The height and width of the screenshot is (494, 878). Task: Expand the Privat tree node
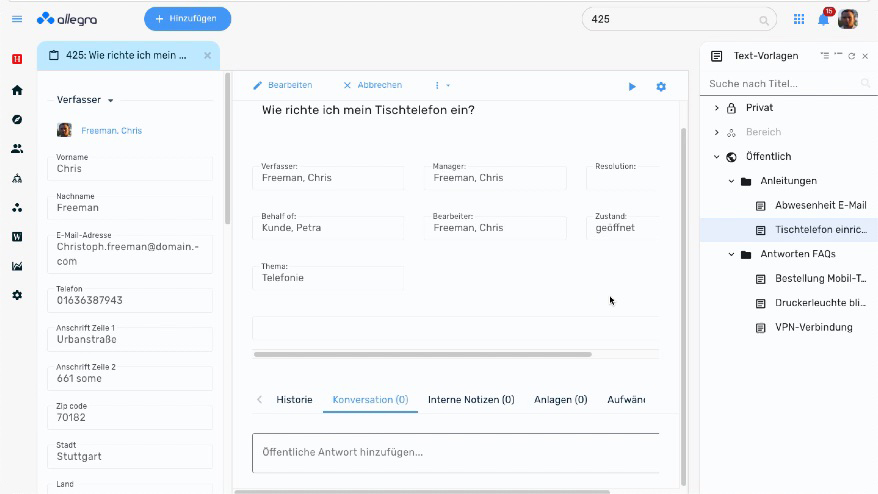point(716,108)
